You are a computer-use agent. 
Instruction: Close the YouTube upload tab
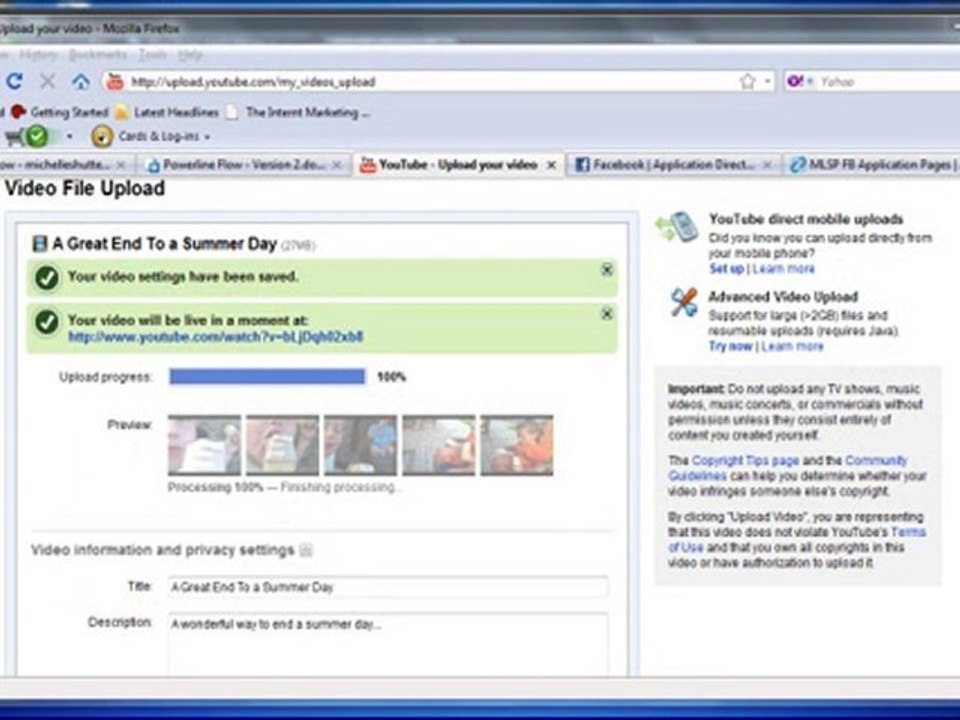[x=551, y=165]
